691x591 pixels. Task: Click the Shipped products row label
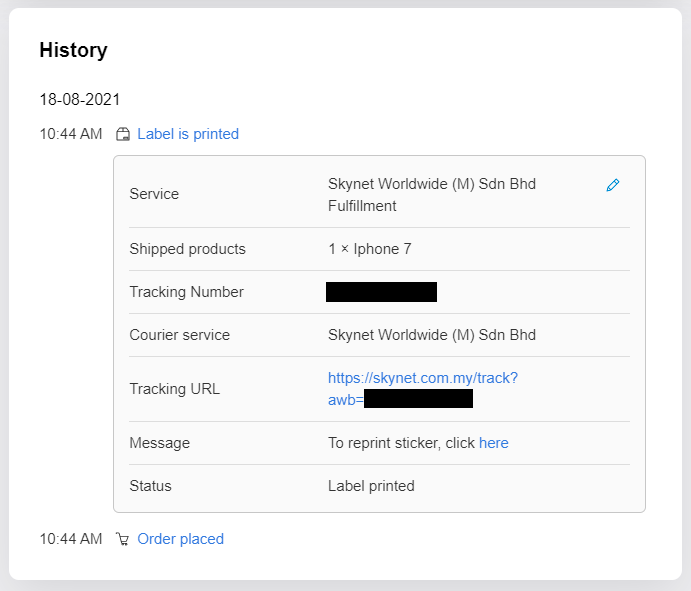(187, 249)
